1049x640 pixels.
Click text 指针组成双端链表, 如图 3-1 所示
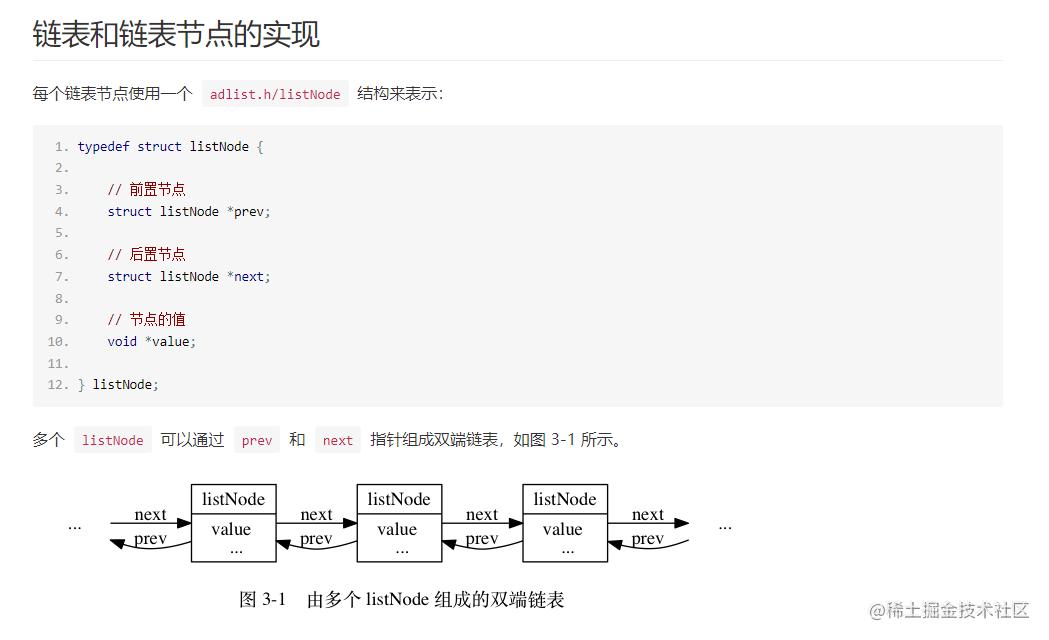tap(495, 439)
